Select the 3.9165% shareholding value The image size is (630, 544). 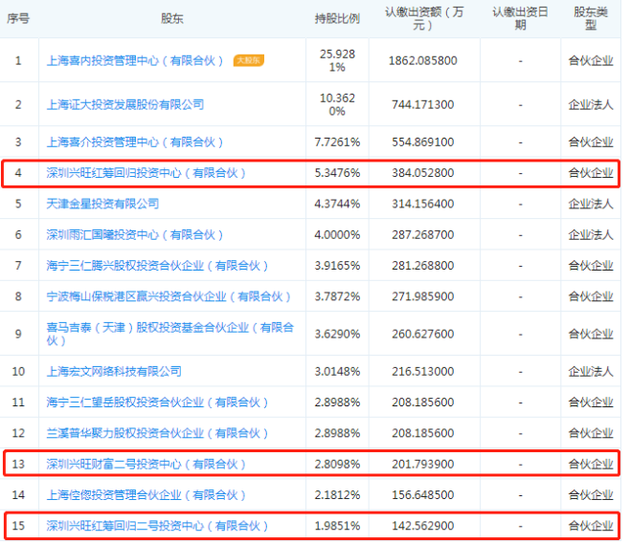pos(337,266)
